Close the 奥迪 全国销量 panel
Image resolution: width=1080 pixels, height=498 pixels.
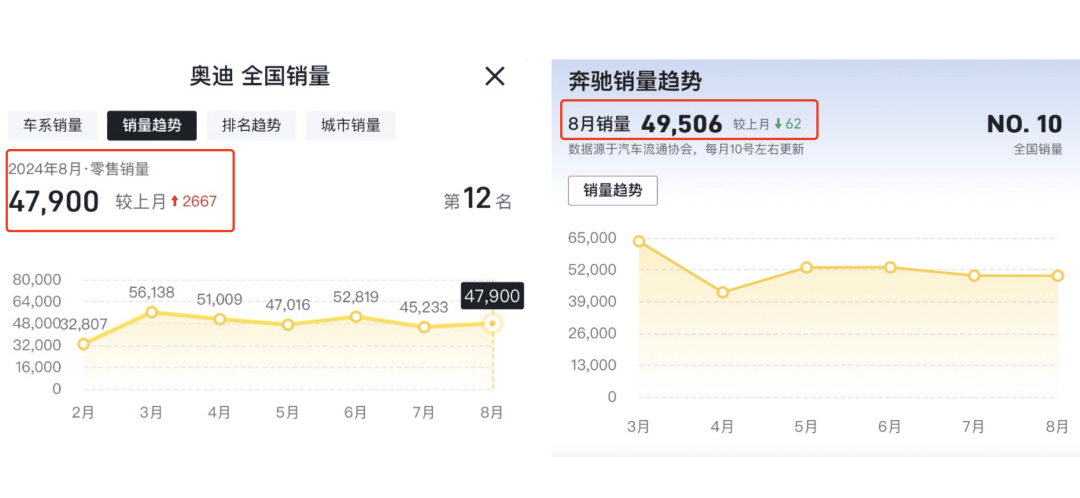click(x=494, y=76)
